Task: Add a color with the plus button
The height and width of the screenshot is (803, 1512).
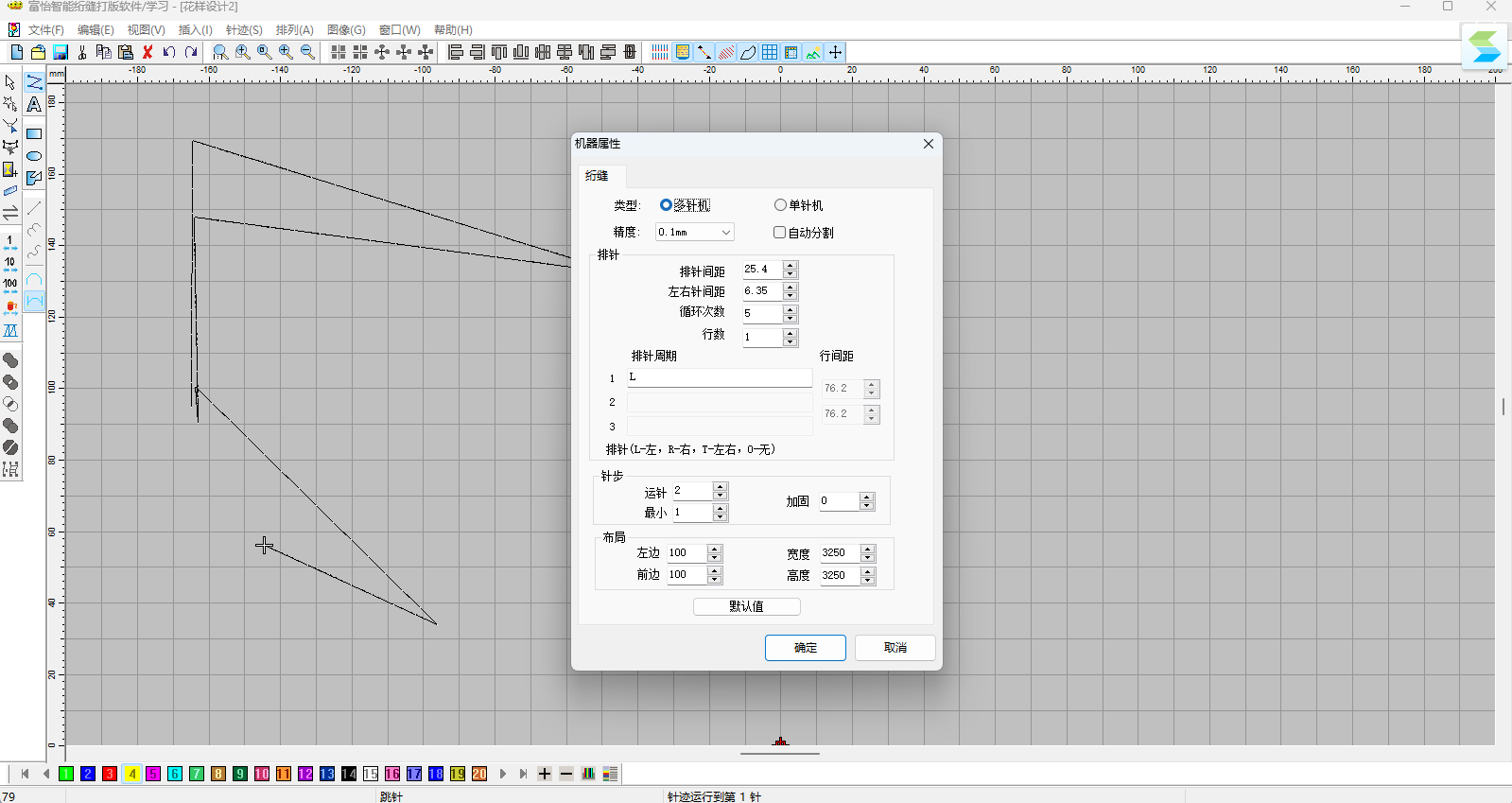Action: coord(545,774)
